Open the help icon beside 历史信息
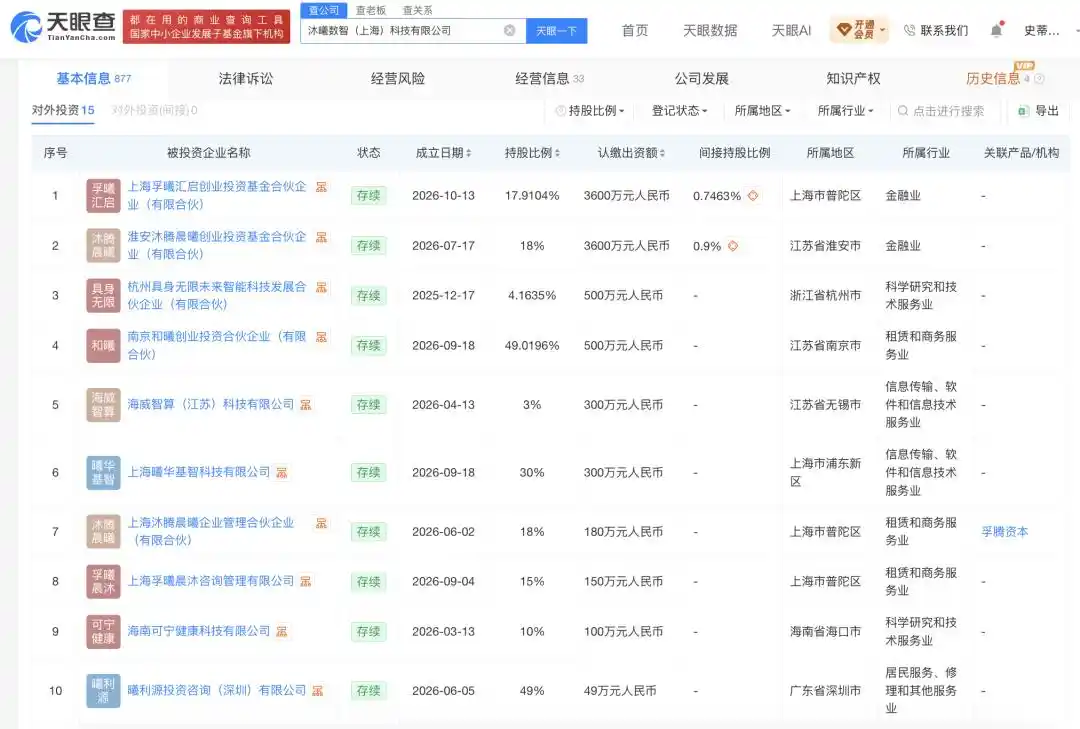 tap(1039, 79)
